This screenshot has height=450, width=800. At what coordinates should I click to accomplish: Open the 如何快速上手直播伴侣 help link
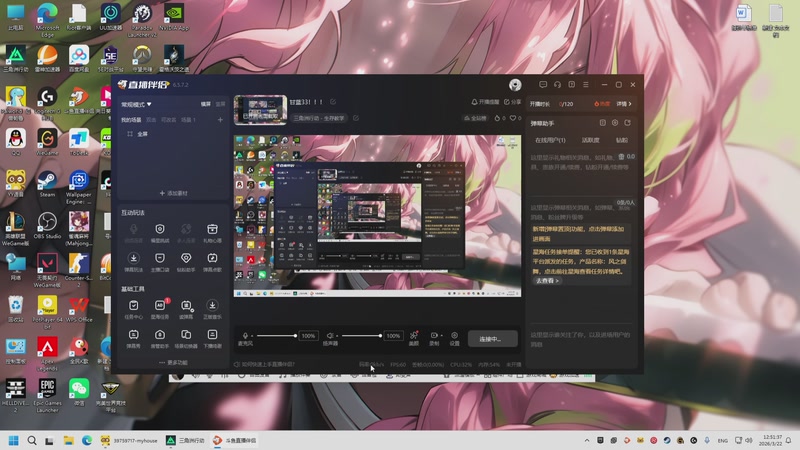264,364
